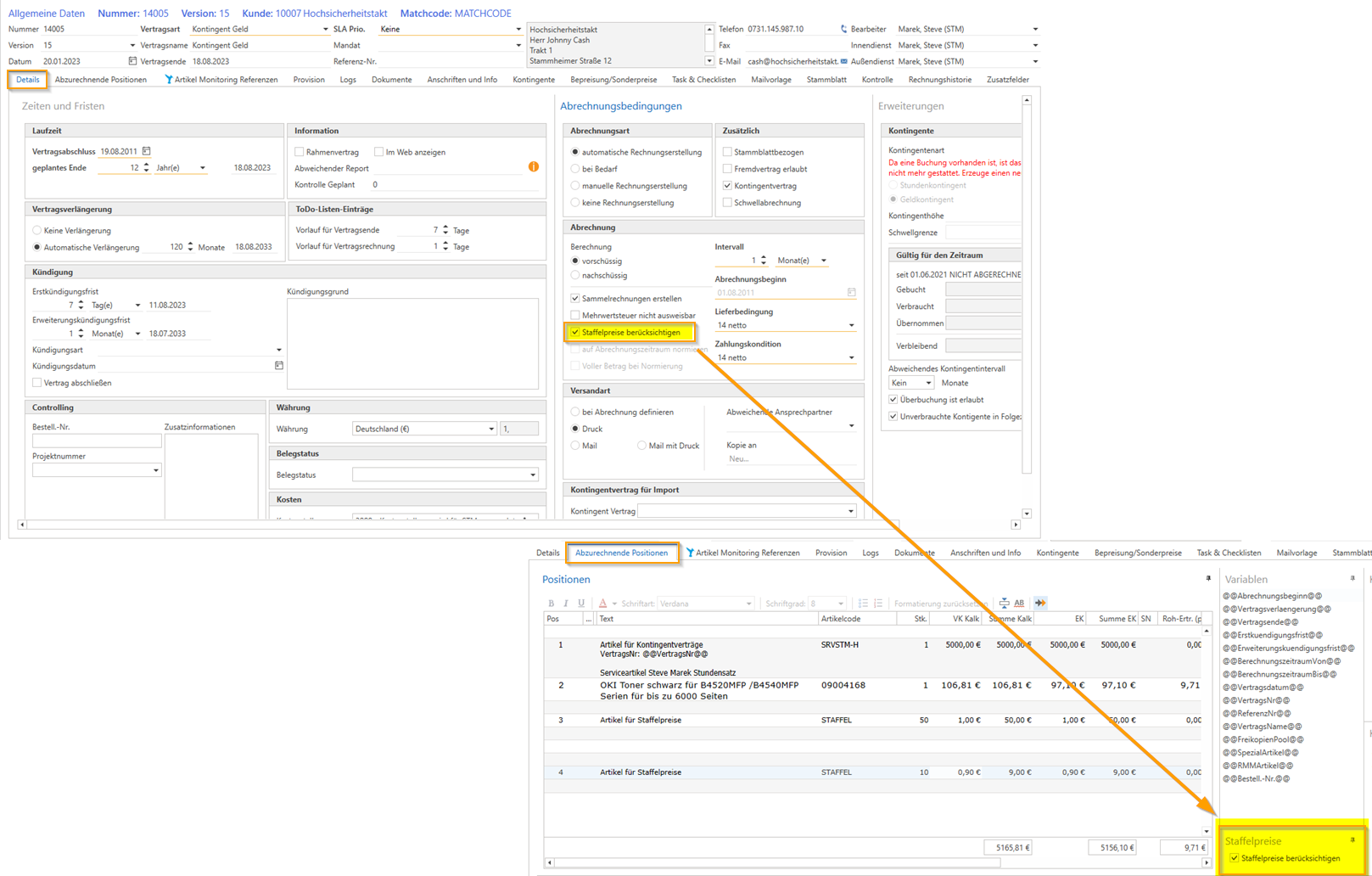Click the orange double-arrow icon in Positionen toolbar
The width and height of the screenshot is (1372, 876).
coord(1040,604)
